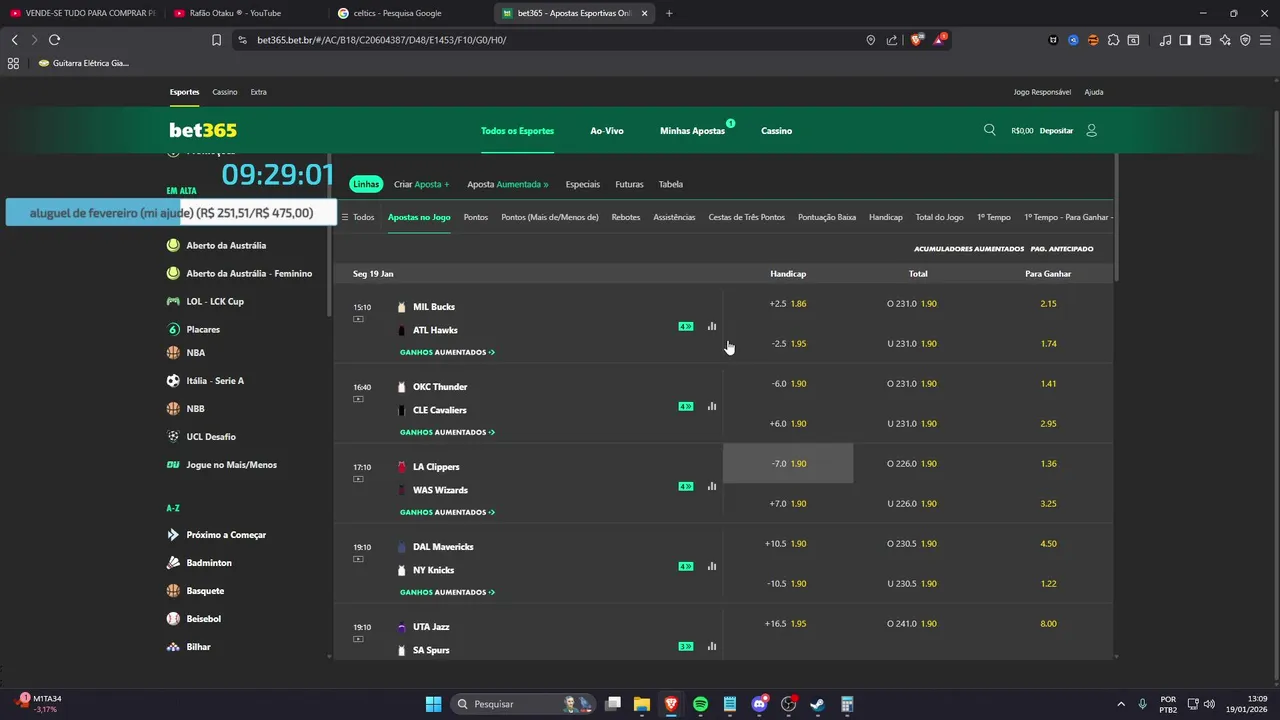Switch to the Pontos market tab
Image resolution: width=1280 pixels, height=720 pixels.
coord(476,217)
